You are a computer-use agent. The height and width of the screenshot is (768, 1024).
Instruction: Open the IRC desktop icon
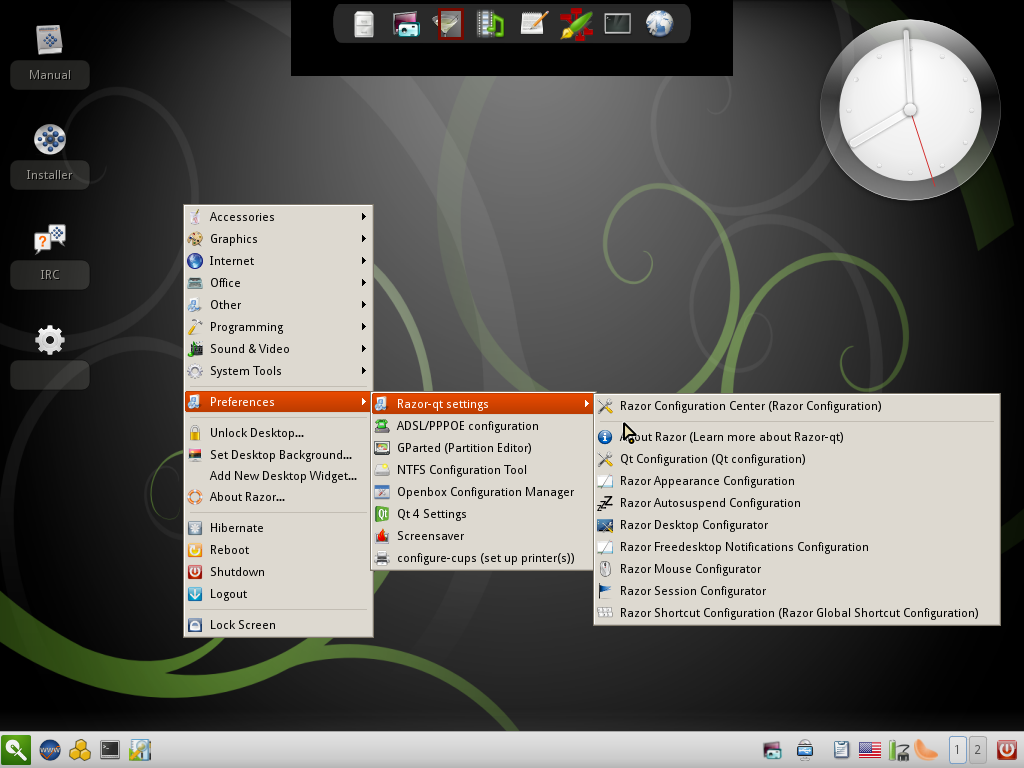click(50, 239)
